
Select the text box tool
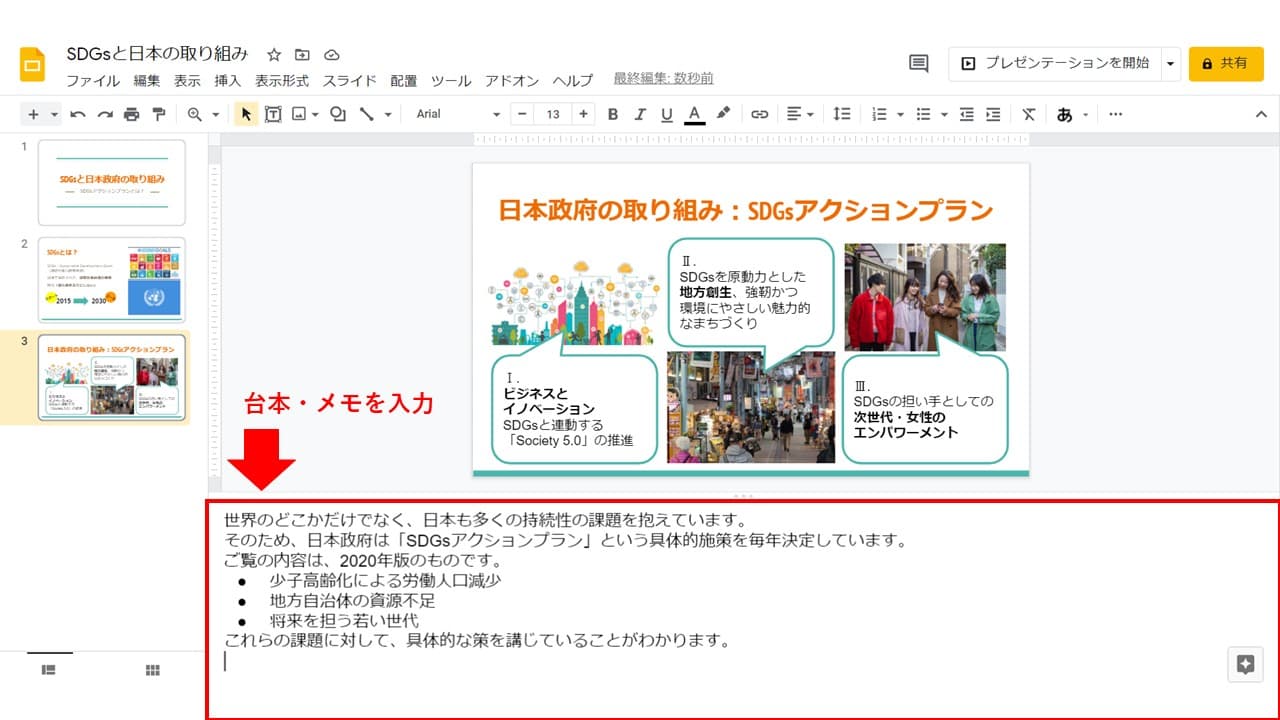(272, 114)
